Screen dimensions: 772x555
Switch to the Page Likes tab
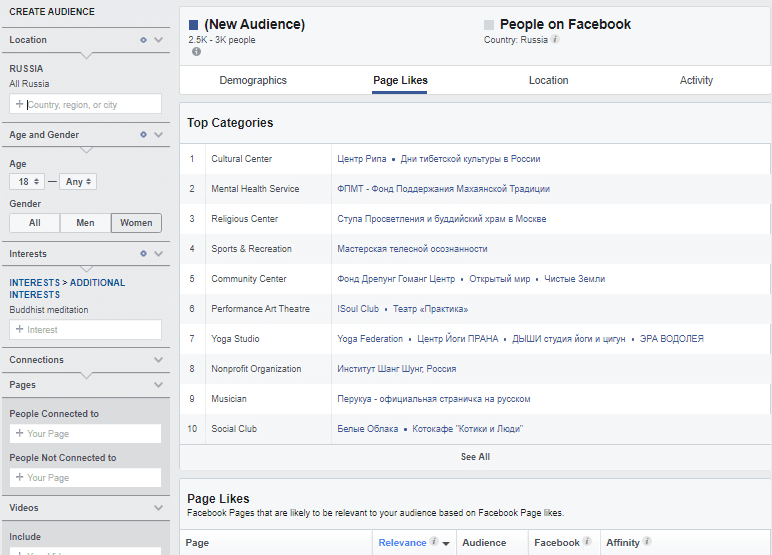400,80
